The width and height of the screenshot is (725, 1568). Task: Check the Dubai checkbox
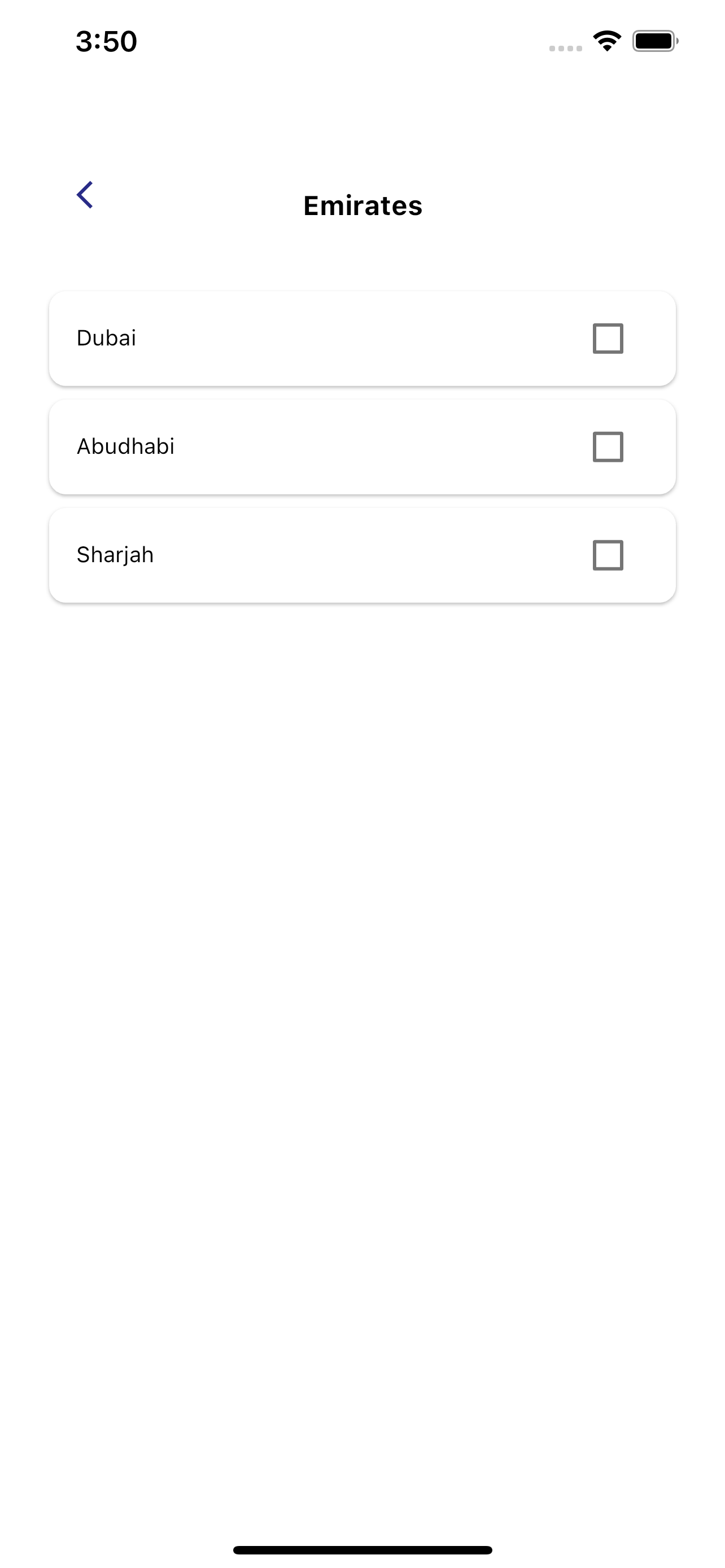608,339
